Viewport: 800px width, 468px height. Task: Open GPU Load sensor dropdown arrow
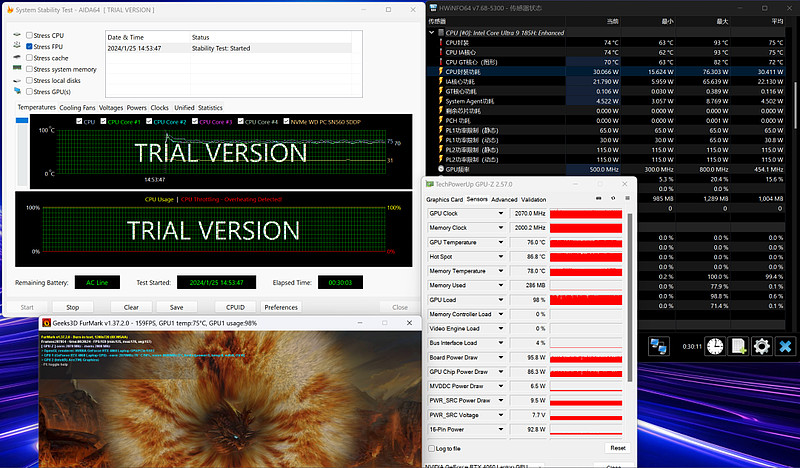coord(501,300)
